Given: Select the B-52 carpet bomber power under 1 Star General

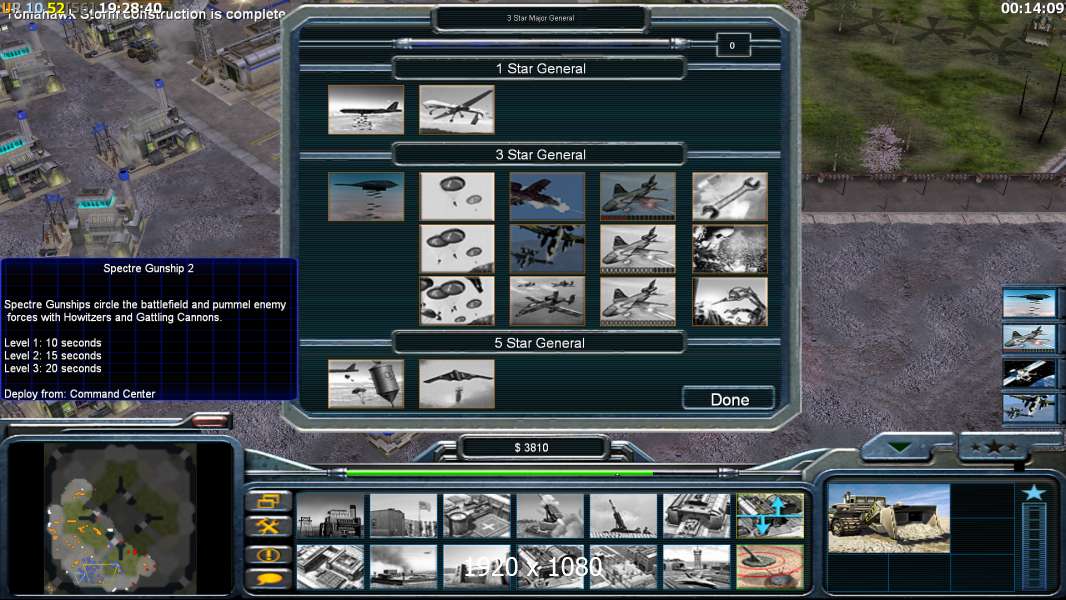Looking at the screenshot, I should [x=366, y=109].
